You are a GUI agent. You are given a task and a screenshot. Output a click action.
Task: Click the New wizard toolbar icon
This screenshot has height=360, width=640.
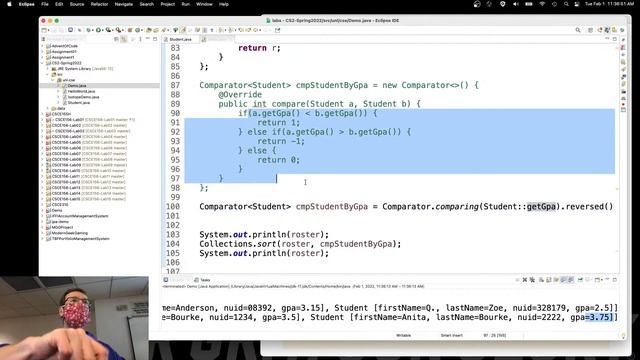[x=44, y=30]
